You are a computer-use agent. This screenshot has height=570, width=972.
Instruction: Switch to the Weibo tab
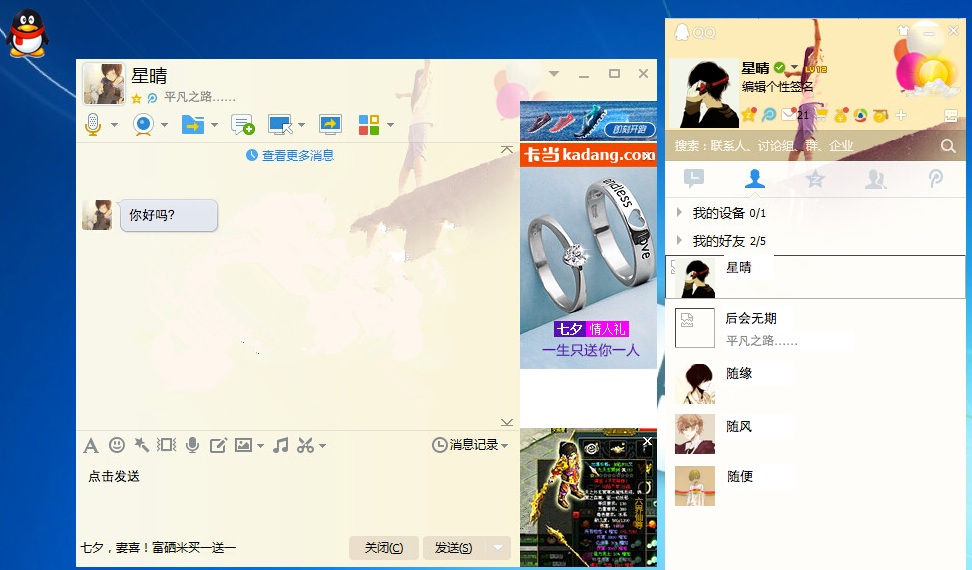click(935, 179)
